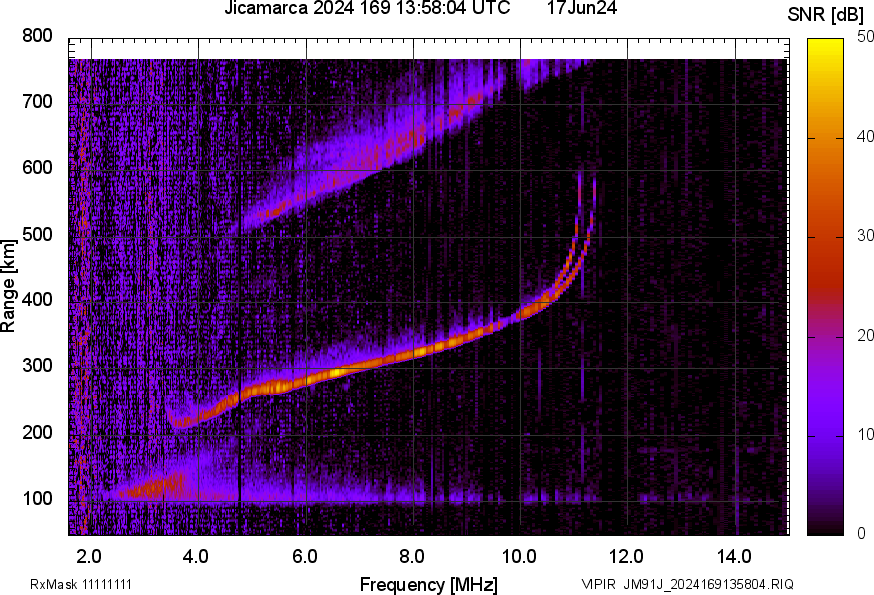This screenshot has height=595, width=874.
Task: Click the colorbar tick label '50'
Action: [865, 37]
